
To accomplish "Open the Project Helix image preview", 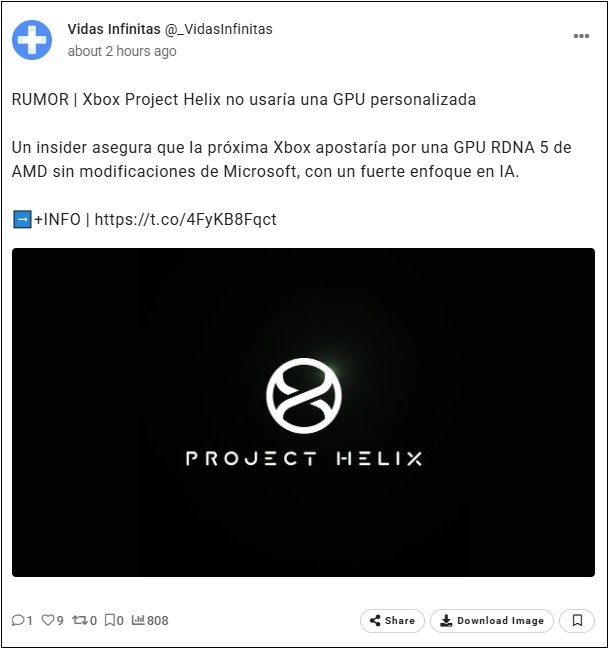I will tap(303, 412).
